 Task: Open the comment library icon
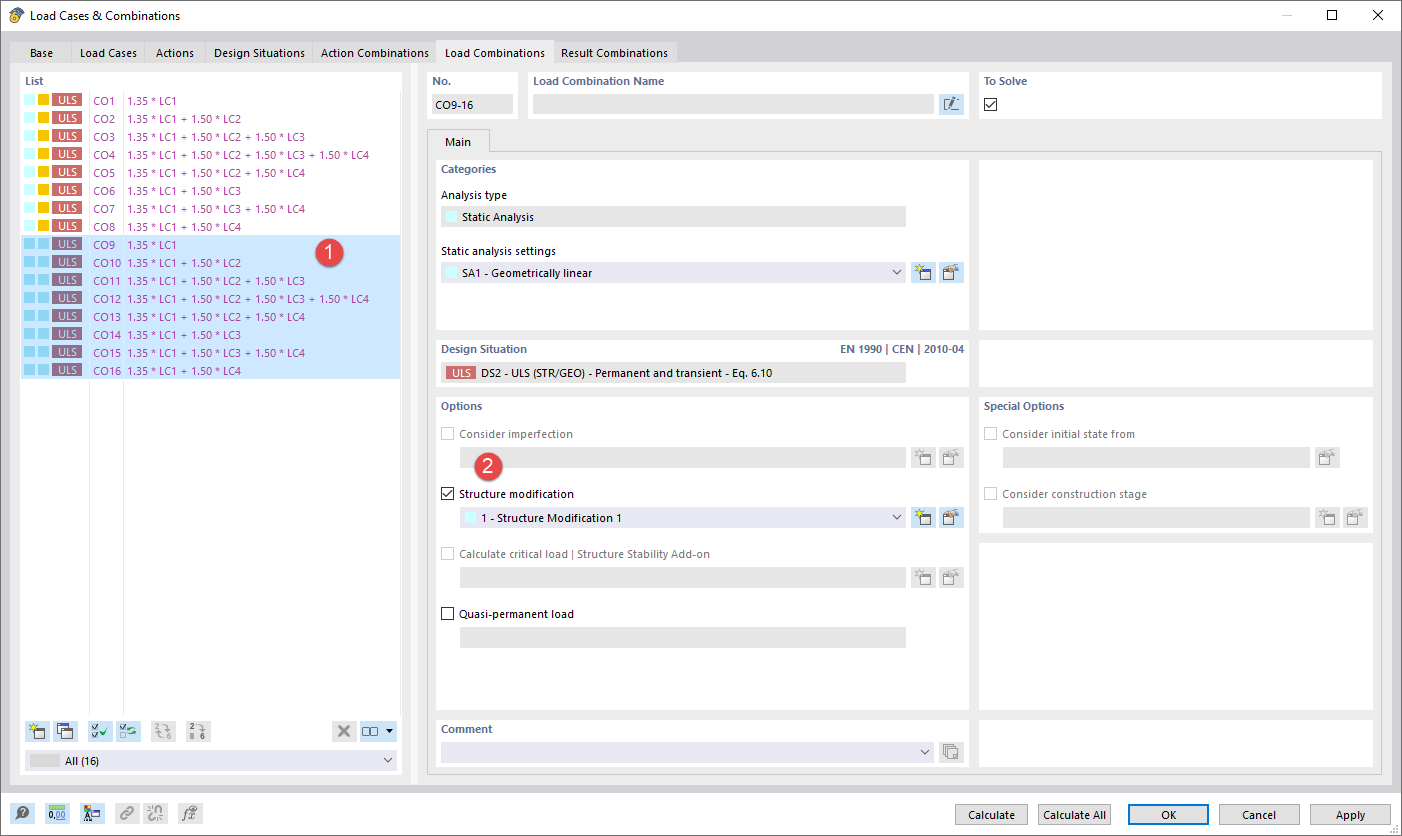[x=951, y=752]
